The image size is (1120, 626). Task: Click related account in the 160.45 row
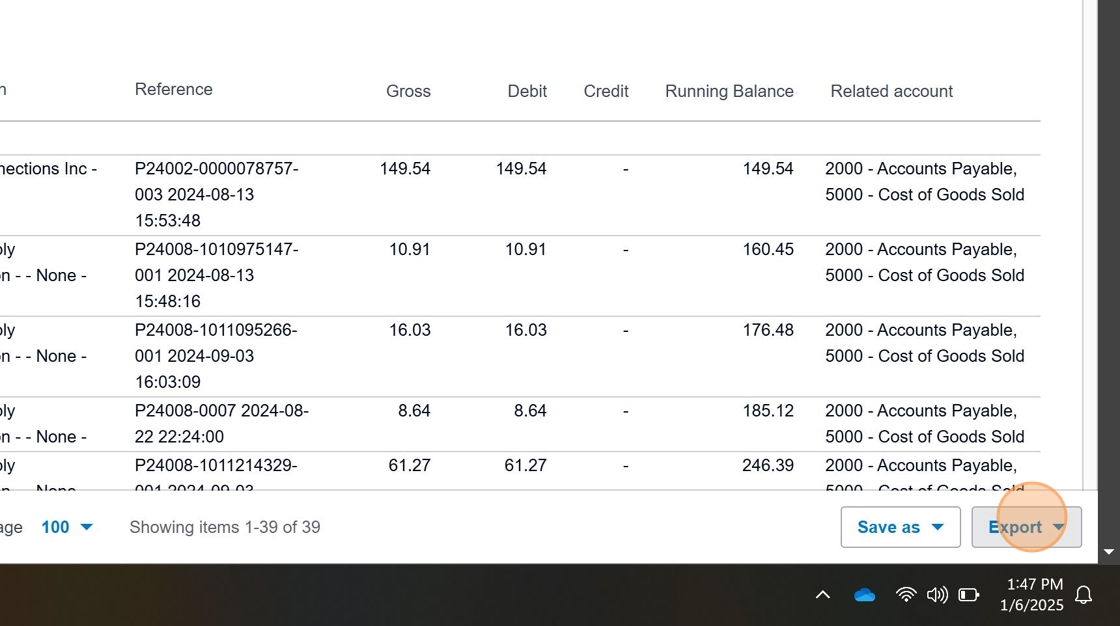coord(924,262)
